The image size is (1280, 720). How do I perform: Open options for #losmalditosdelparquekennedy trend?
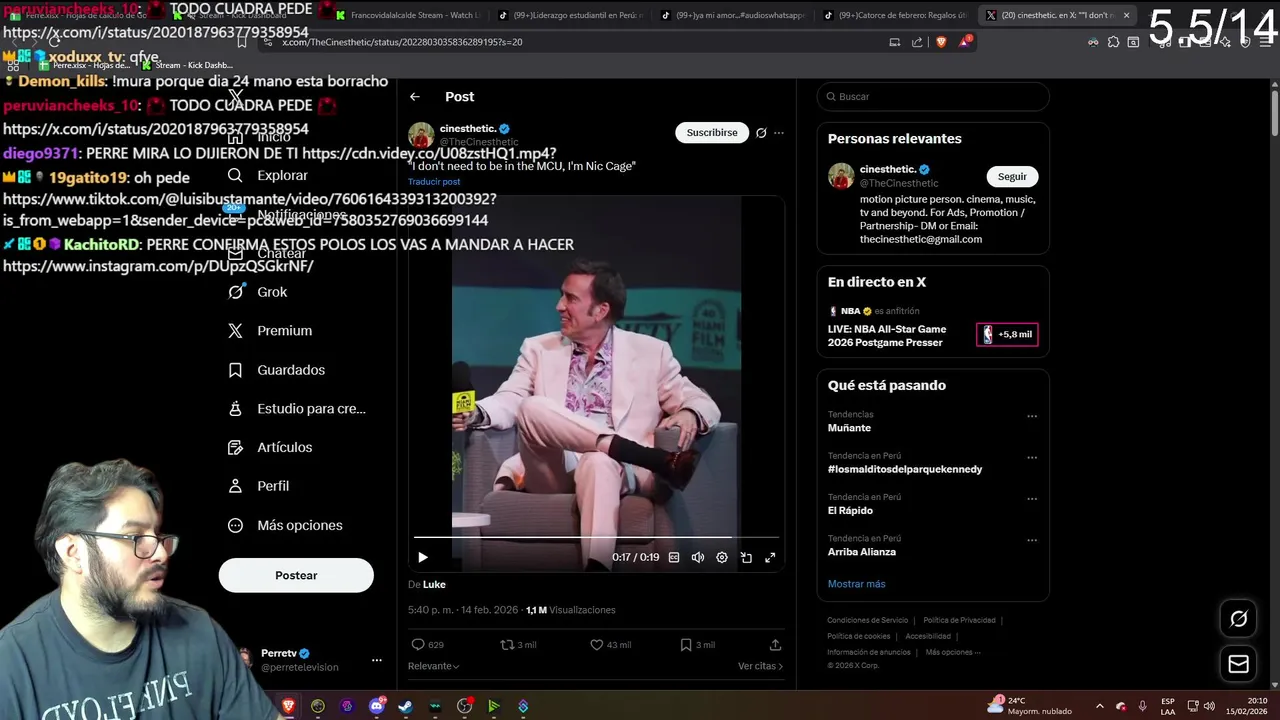coord(1032,458)
